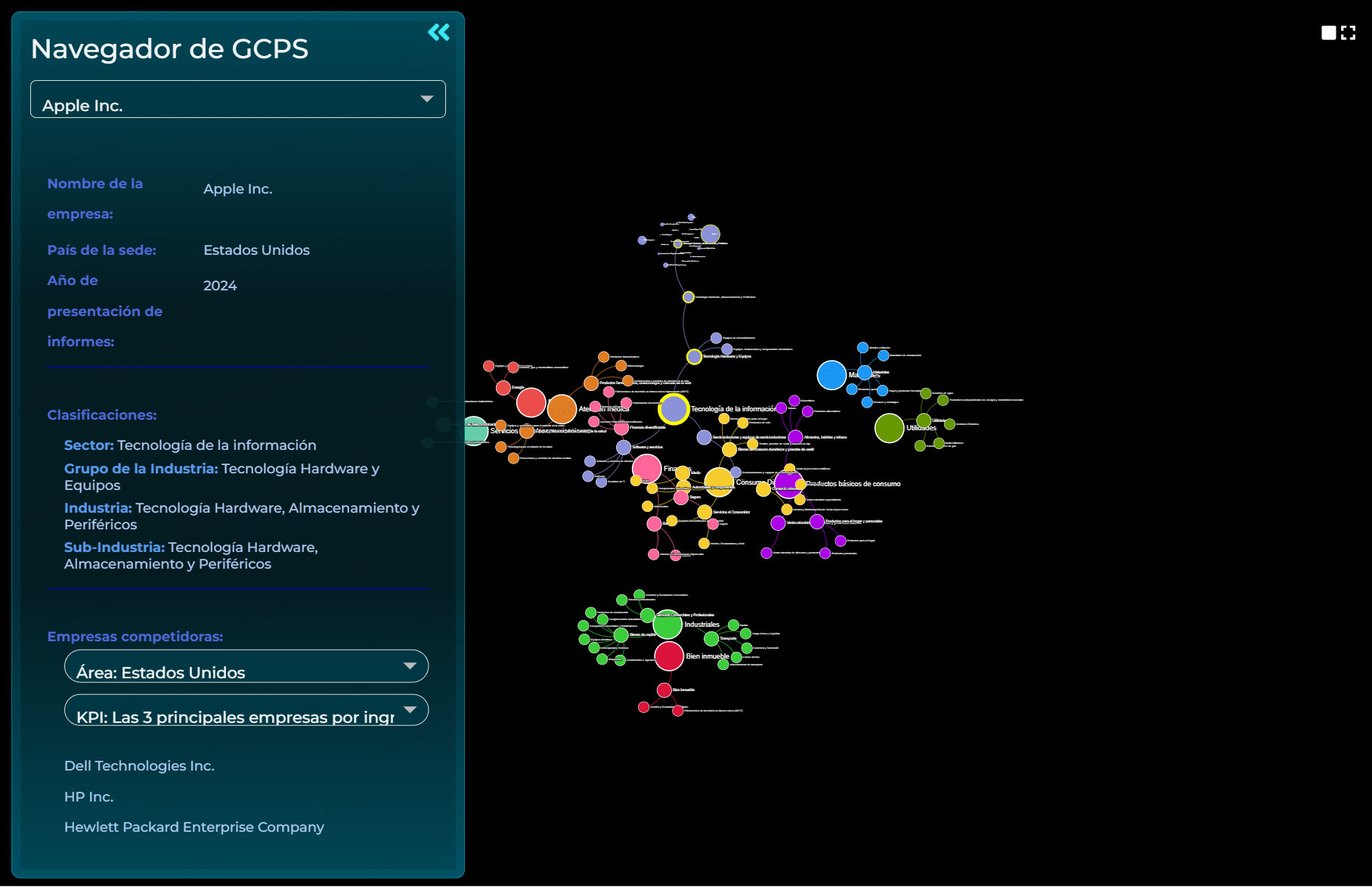Click the Apple Inc. company name value

237,189
